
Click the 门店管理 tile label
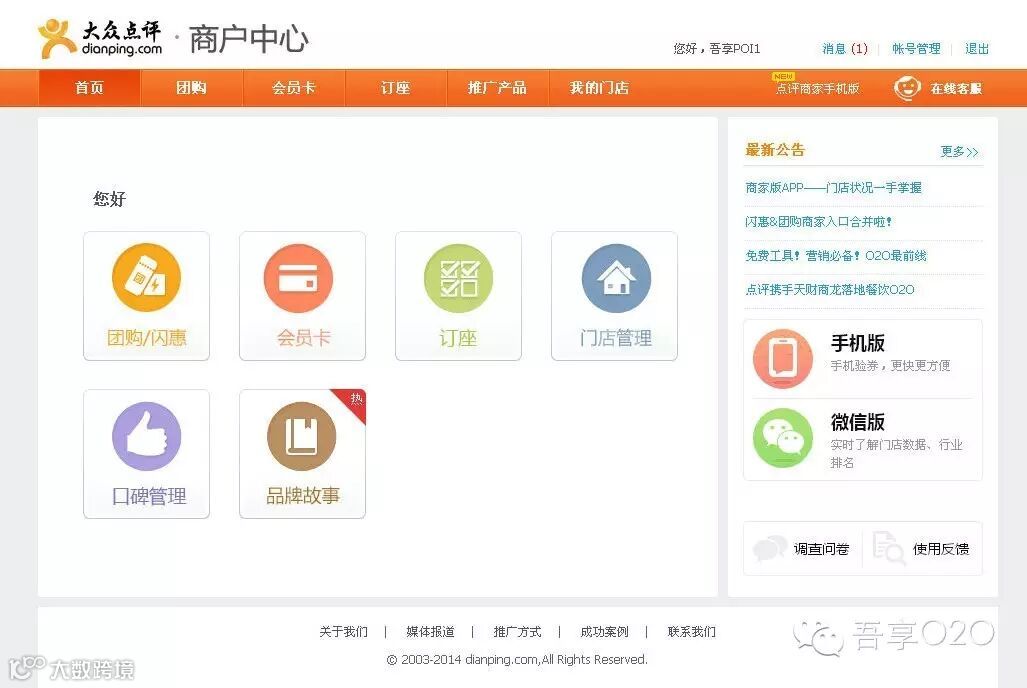point(616,338)
